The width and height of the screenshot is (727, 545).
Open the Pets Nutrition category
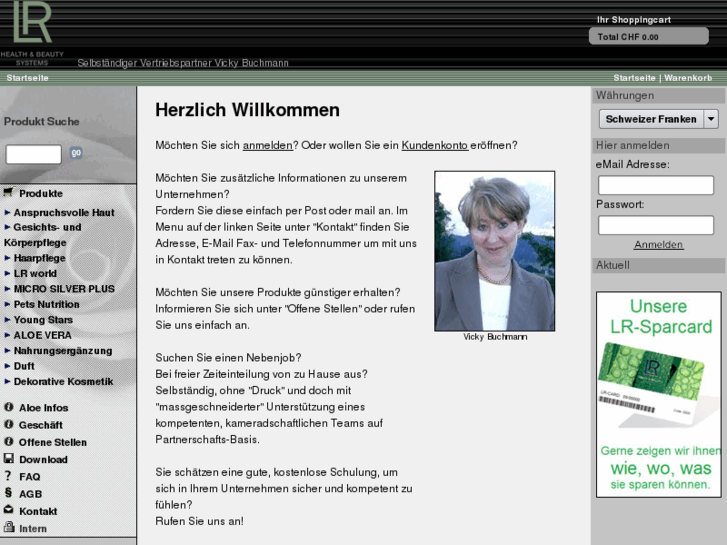tap(46, 304)
